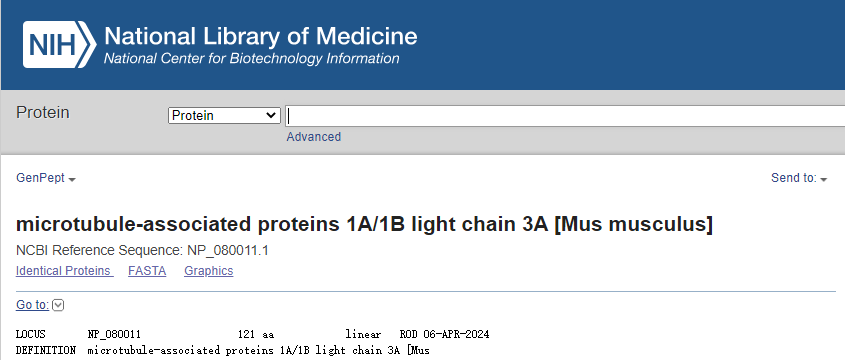Go to the Protein database home label
Screen dimensions: 845x360
tap(43, 113)
